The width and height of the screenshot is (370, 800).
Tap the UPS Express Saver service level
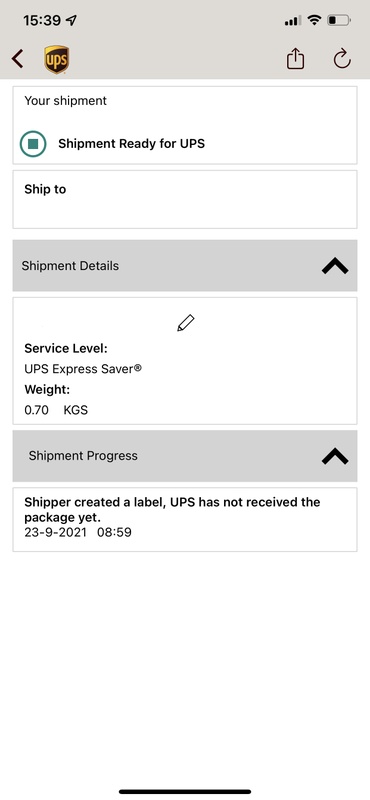point(83,369)
